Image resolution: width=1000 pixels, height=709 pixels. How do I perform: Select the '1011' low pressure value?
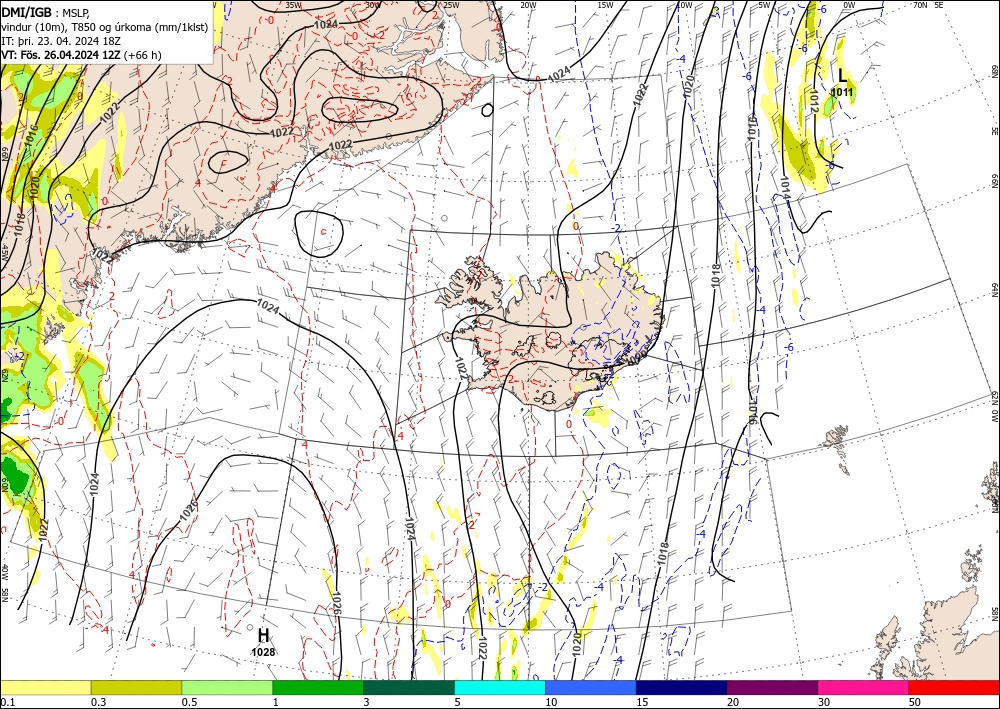coord(842,92)
